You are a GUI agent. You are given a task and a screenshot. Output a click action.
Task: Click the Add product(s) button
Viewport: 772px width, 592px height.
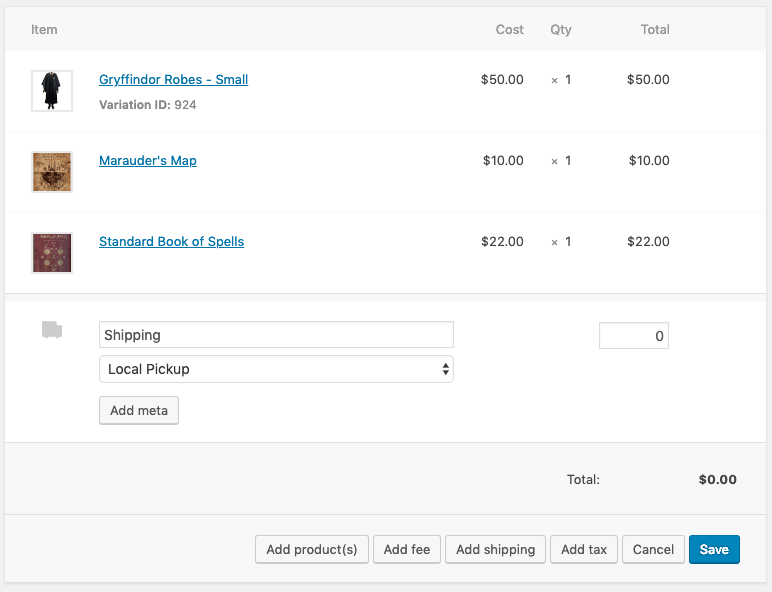pyautogui.click(x=312, y=550)
